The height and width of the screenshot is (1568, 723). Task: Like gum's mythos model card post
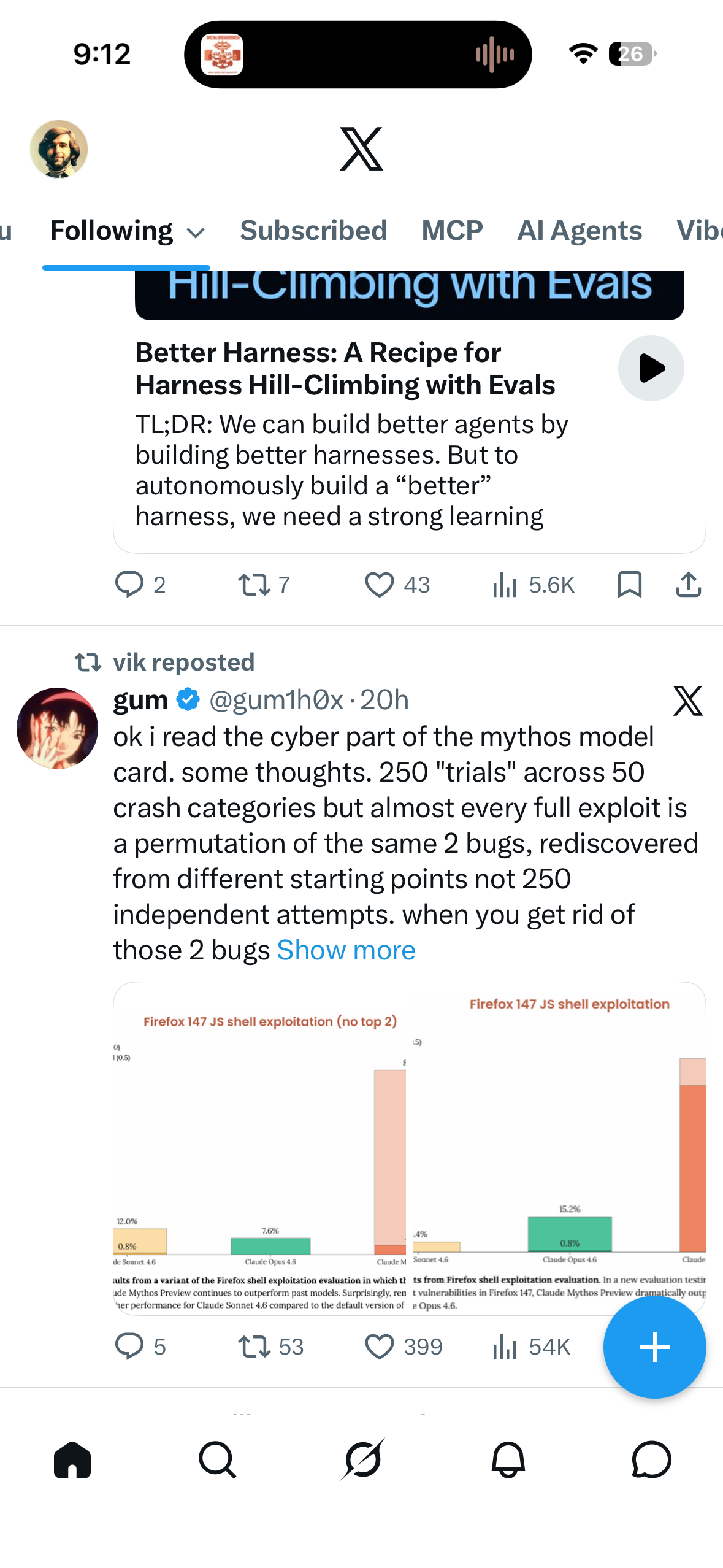point(380,1347)
